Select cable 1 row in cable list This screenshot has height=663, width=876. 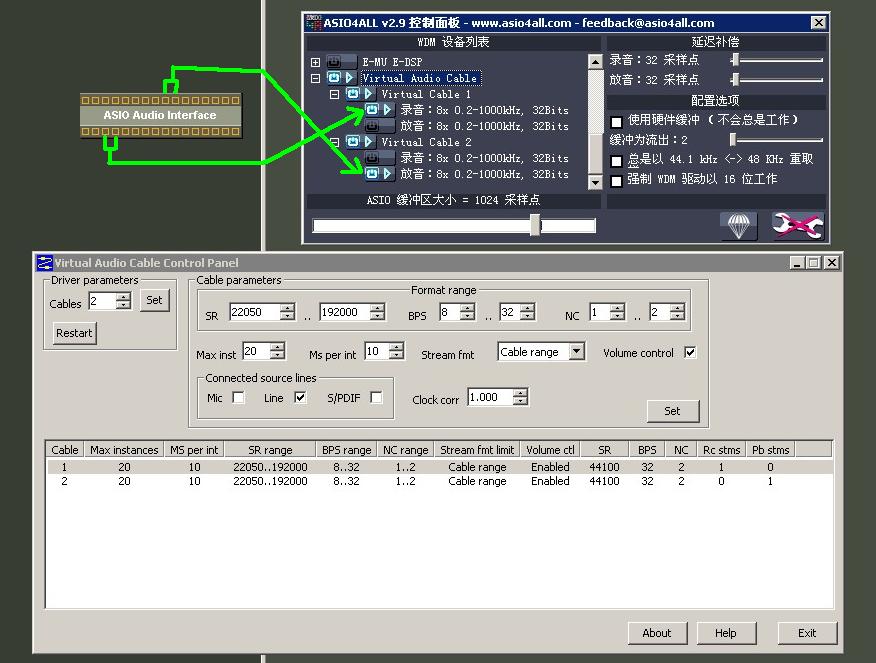[439, 467]
